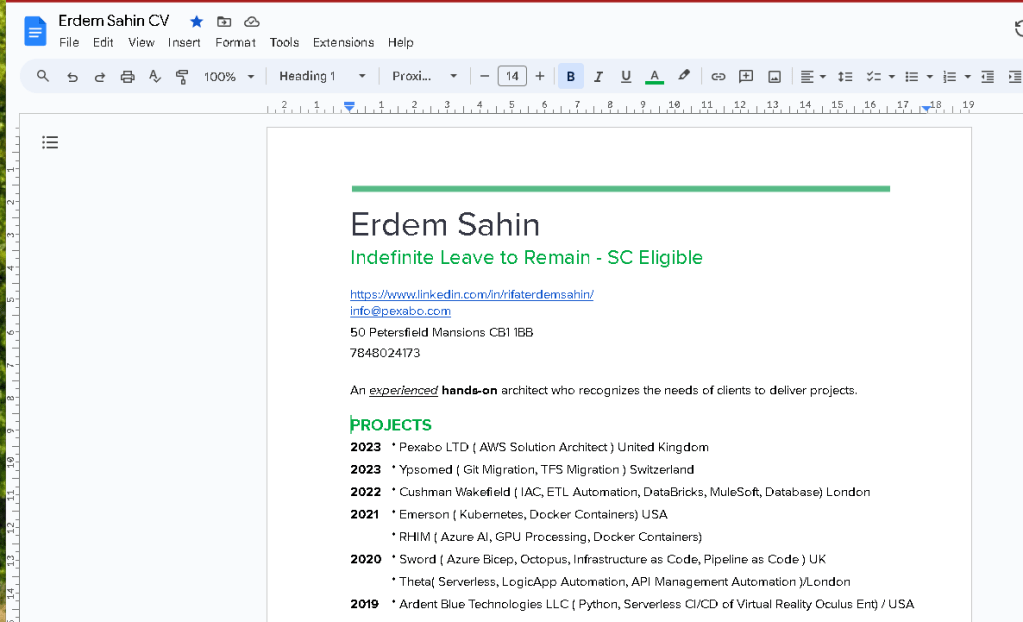Image resolution: width=1023 pixels, height=622 pixels.
Task: Increase font size with plus button
Action: point(540,76)
